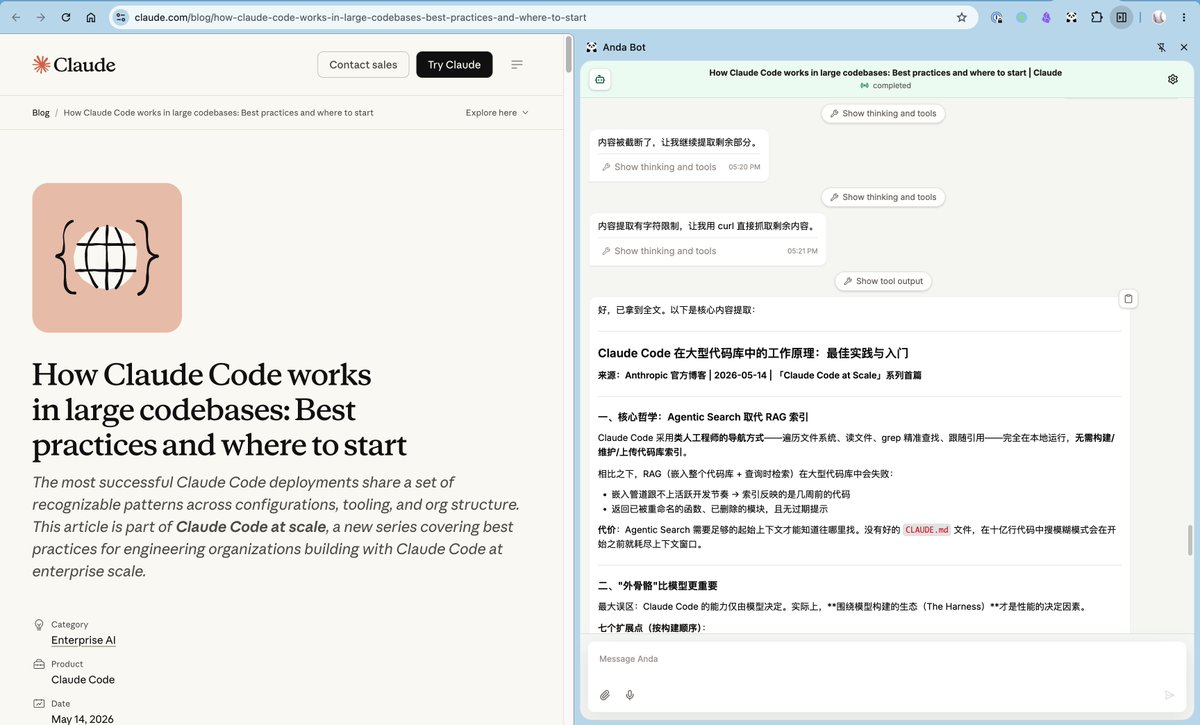Send the message with the arrow icon
The image size is (1200, 725).
[1169, 695]
